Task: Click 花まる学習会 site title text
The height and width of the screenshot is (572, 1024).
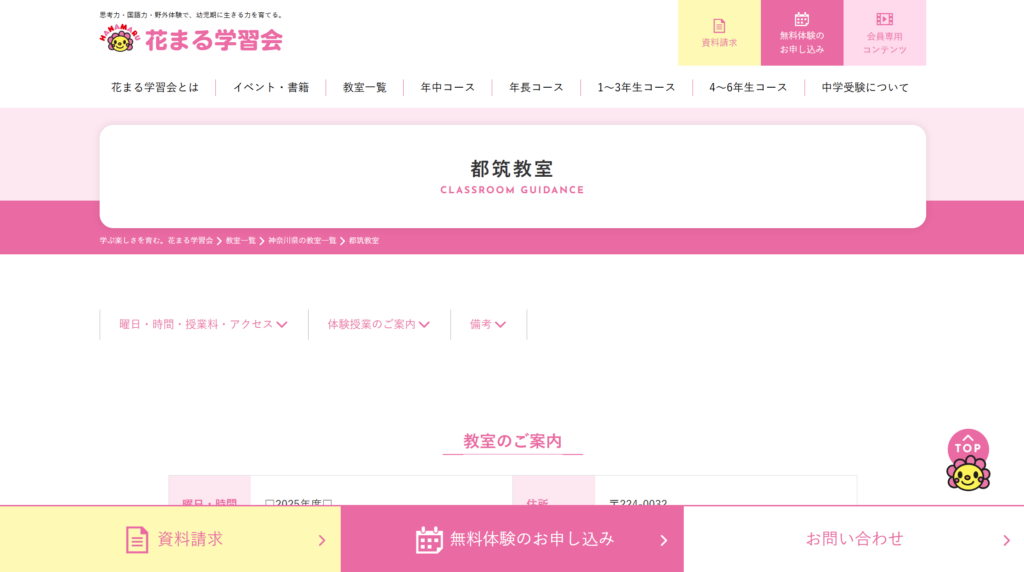Action: pos(214,40)
